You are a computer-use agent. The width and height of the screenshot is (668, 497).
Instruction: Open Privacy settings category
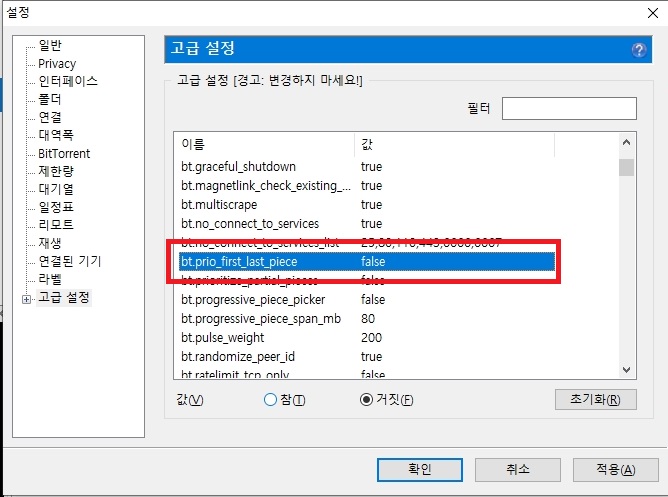[57, 63]
